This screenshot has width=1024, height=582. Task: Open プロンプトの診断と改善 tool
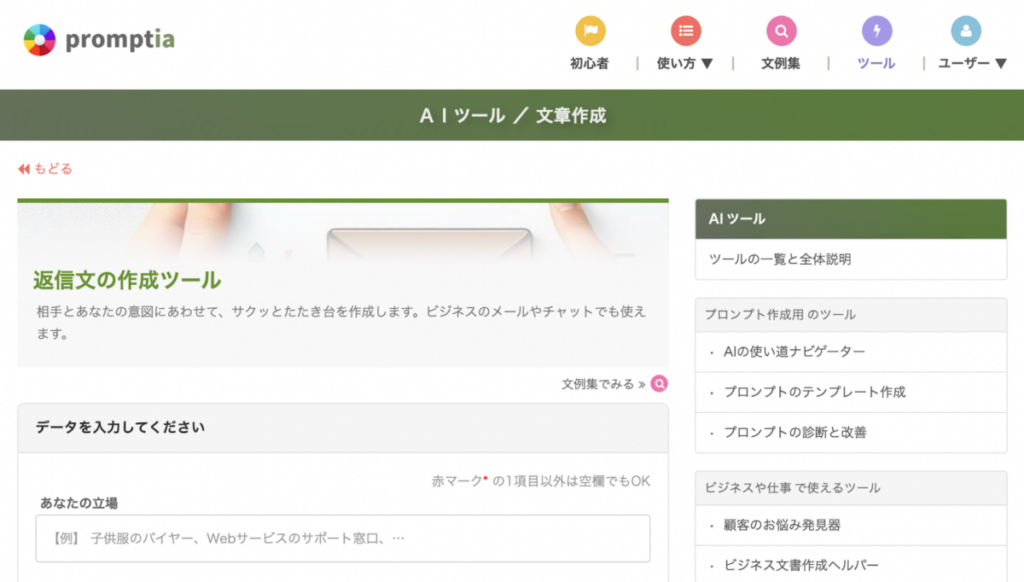(x=794, y=432)
